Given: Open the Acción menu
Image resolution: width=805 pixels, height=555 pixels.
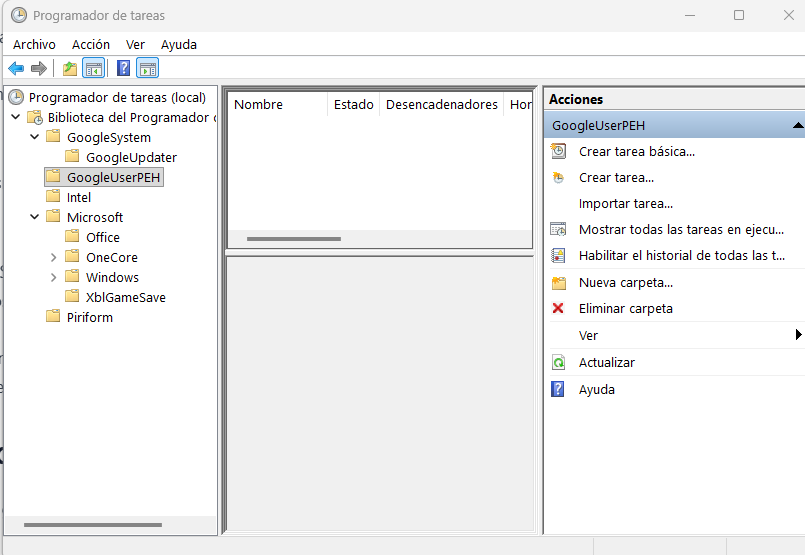Looking at the screenshot, I should click(x=91, y=45).
